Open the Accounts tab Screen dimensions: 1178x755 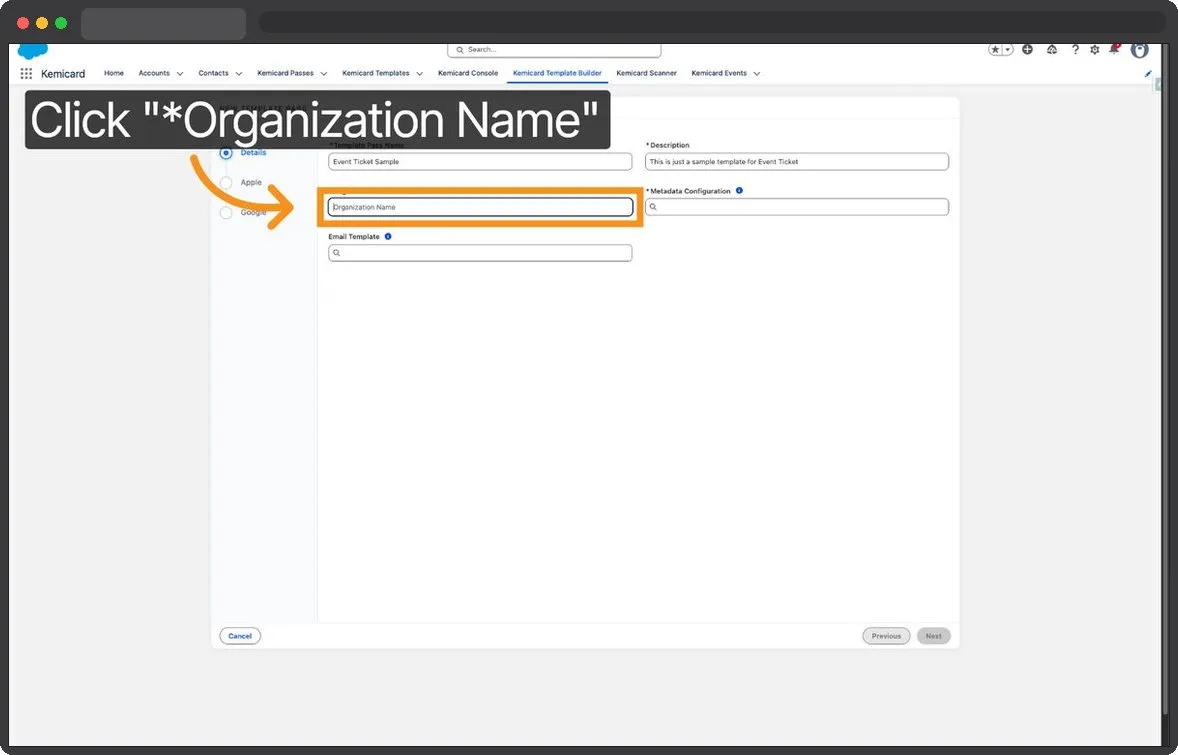[x=154, y=73]
